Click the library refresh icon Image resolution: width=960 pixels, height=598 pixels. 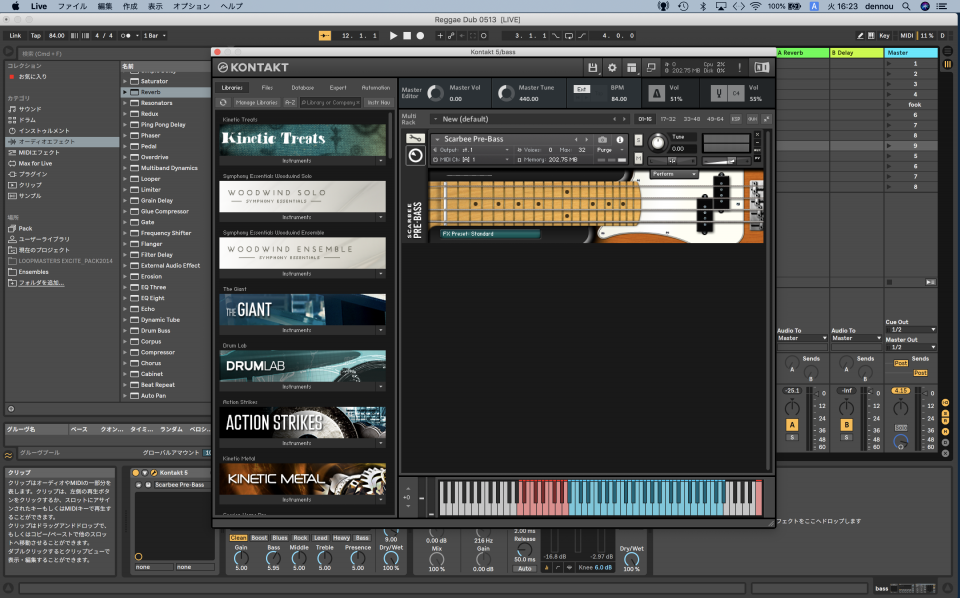point(224,102)
